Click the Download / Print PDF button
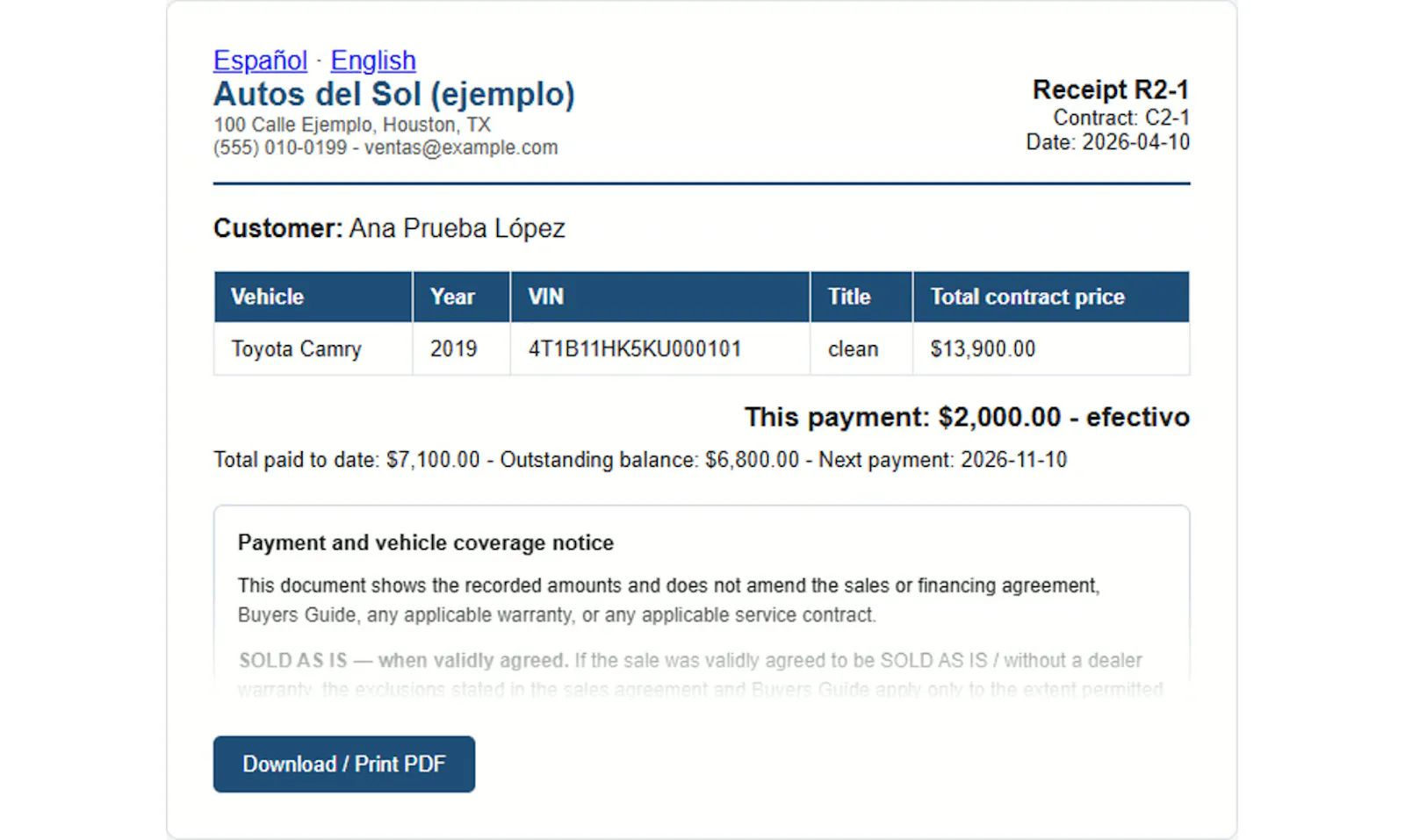This screenshot has width=1405, height=840. (344, 764)
